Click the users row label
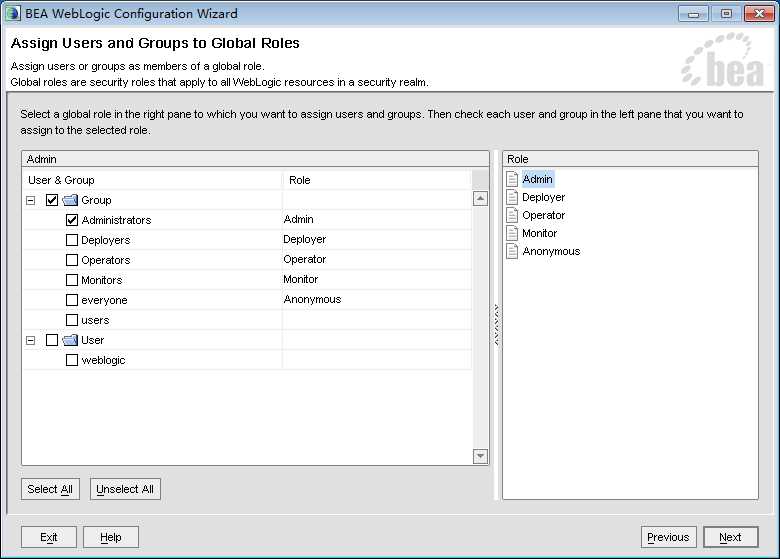This screenshot has height=559, width=780. pos(95,320)
